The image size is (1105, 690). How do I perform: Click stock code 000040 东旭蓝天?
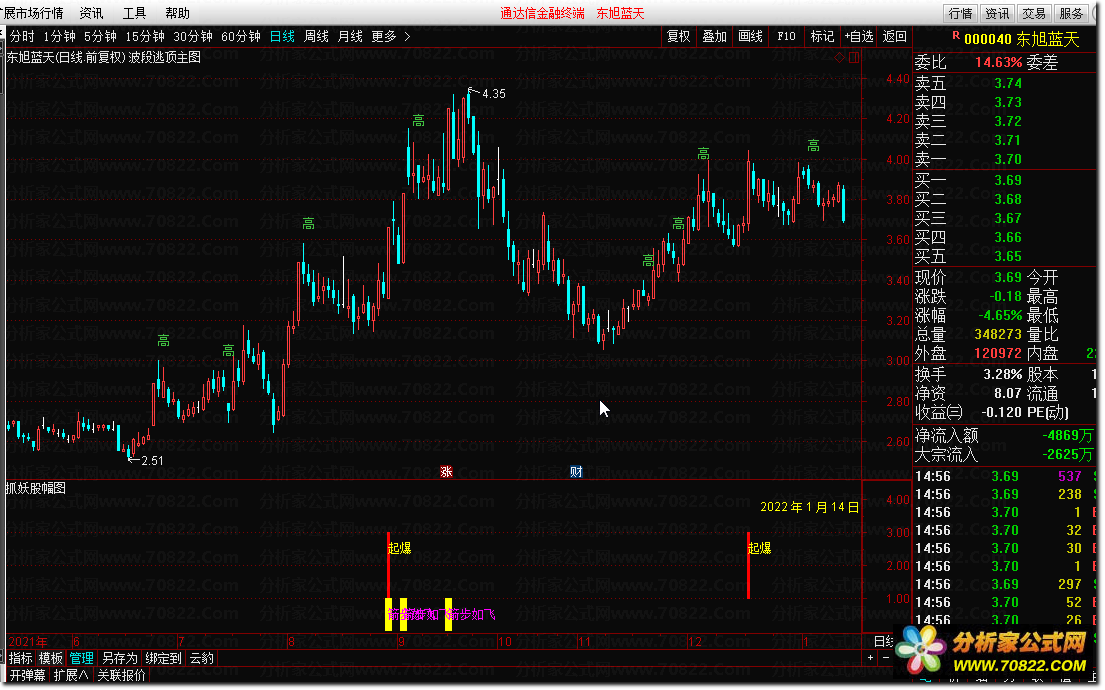pos(1020,39)
